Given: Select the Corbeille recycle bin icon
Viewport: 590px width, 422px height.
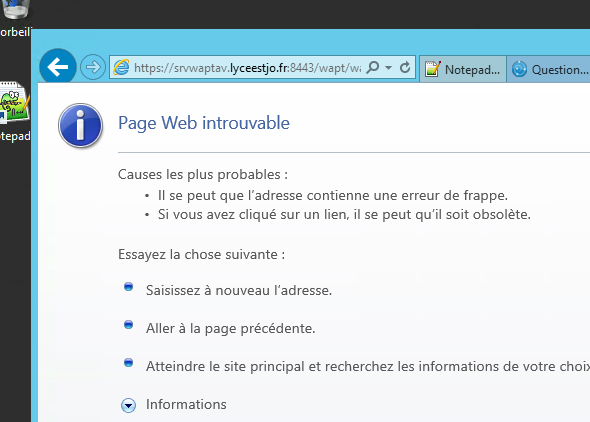Looking at the screenshot, I should [15, 9].
